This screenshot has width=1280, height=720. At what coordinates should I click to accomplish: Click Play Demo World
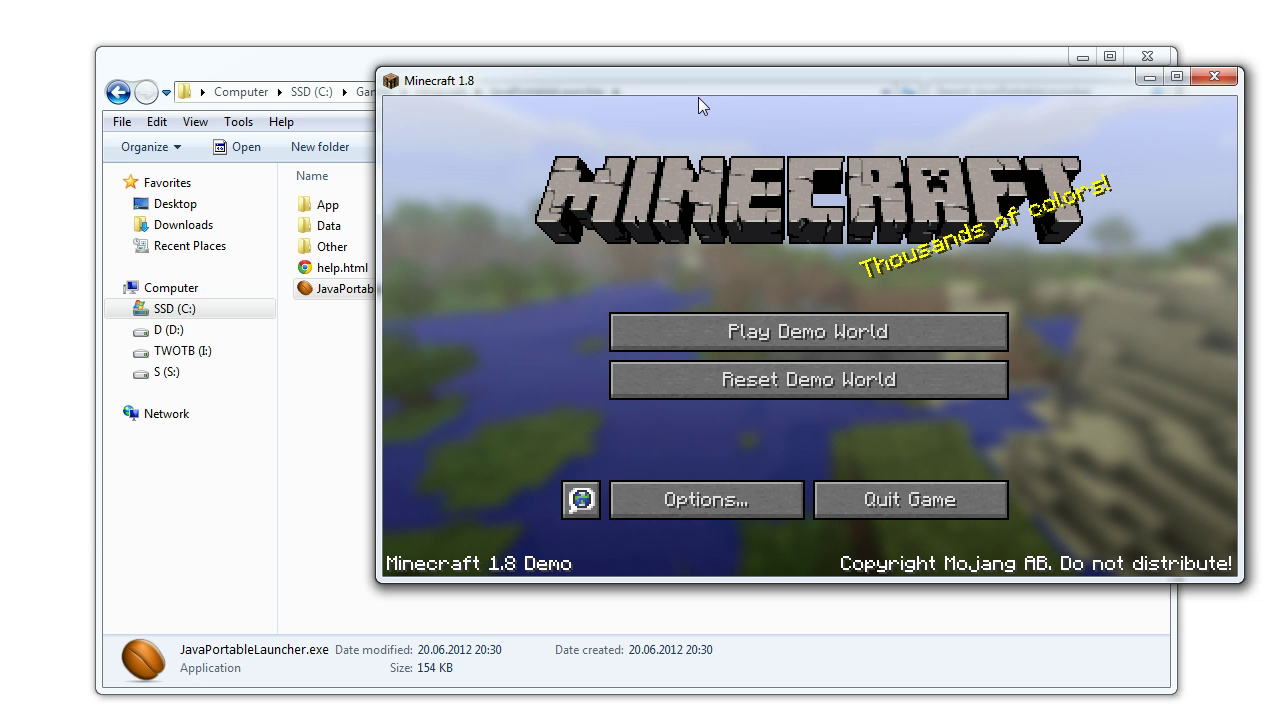click(808, 331)
